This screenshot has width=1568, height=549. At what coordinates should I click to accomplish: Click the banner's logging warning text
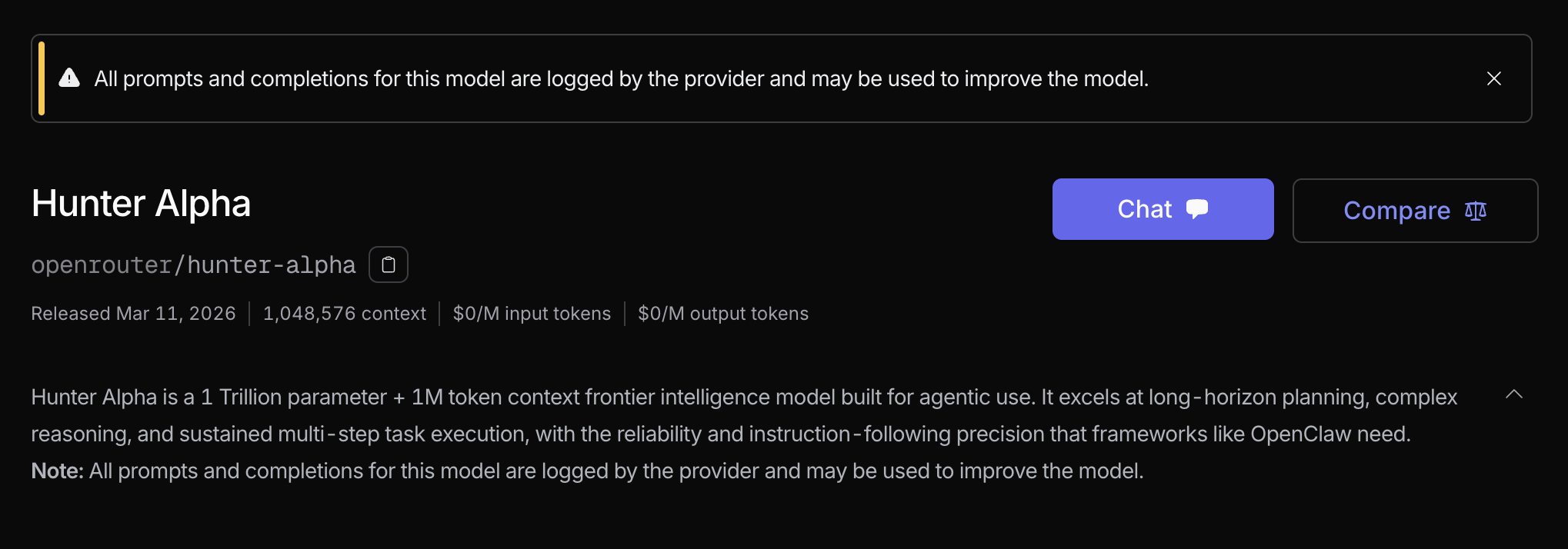click(621, 78)
